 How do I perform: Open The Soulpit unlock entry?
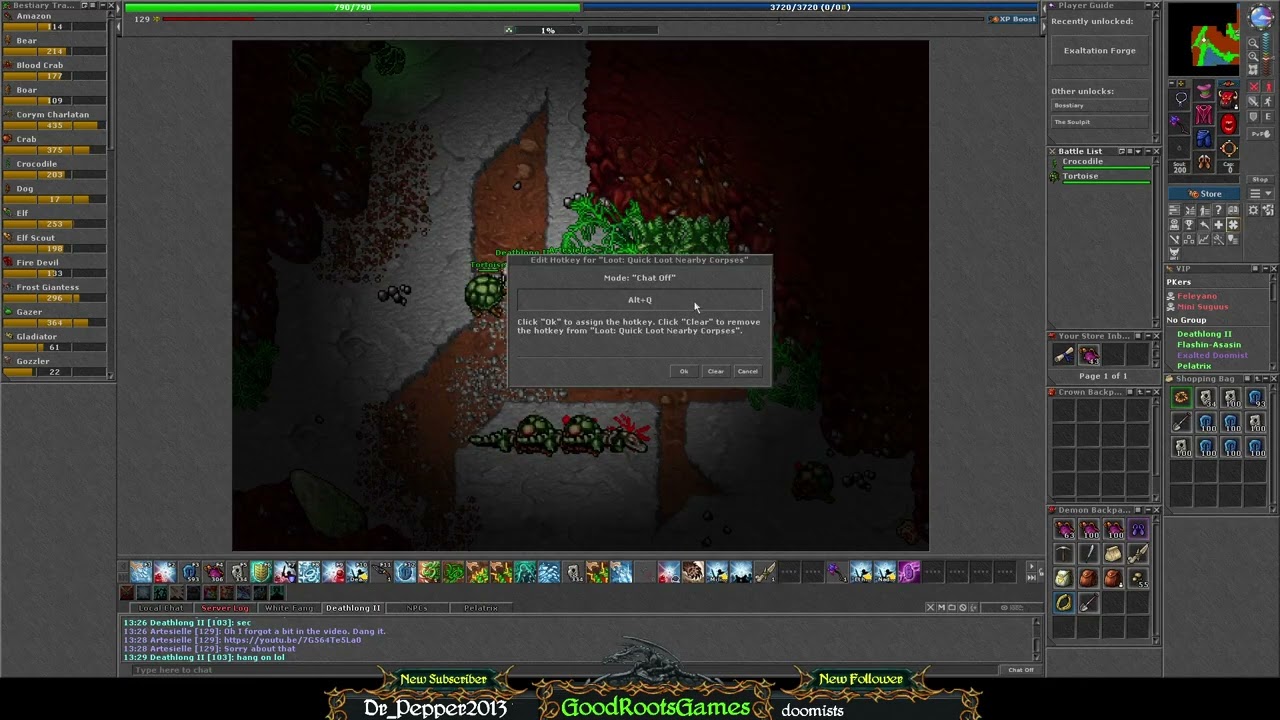click(1100, 122)
